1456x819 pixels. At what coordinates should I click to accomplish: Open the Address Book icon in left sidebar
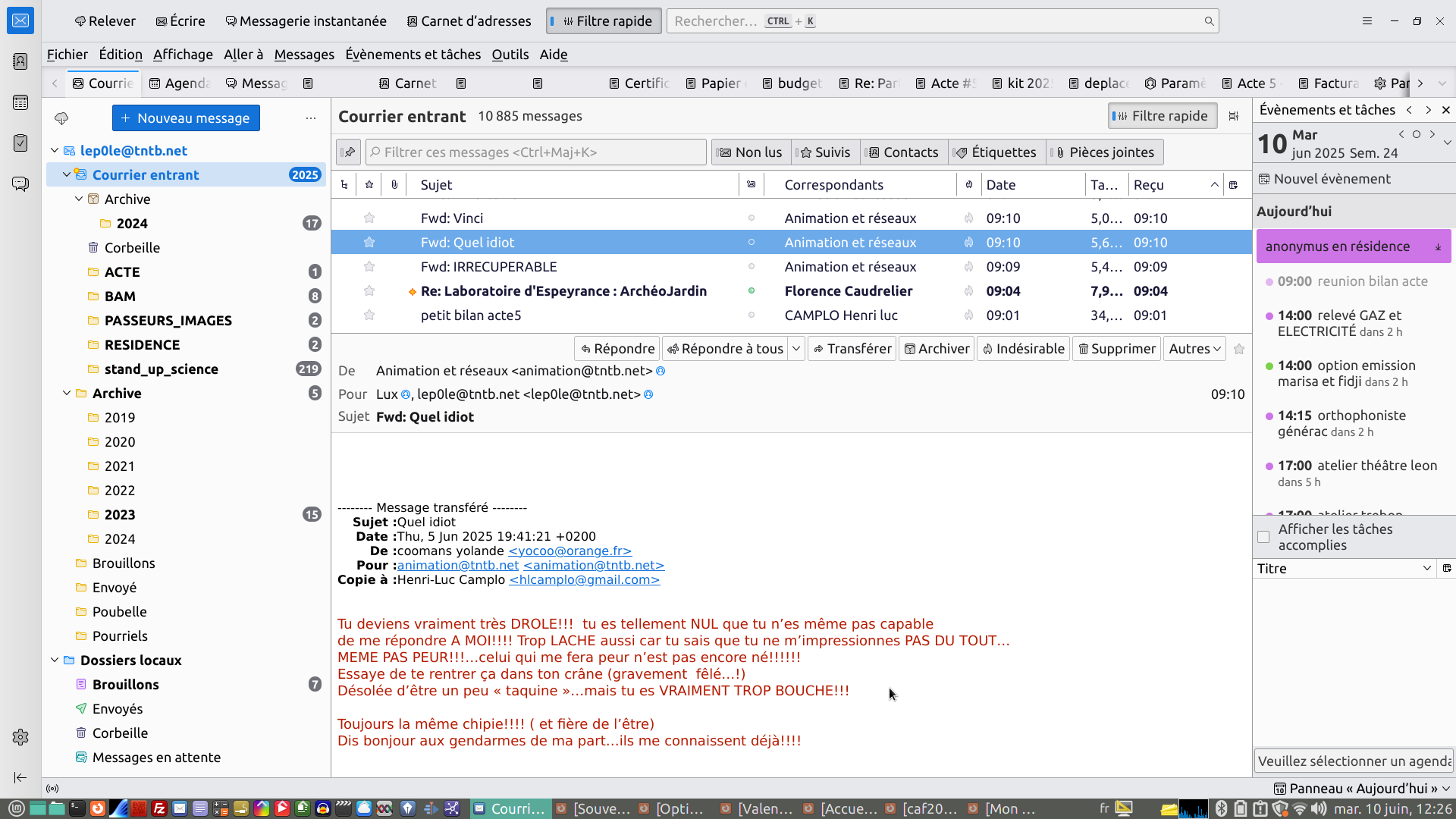(20, 61)
